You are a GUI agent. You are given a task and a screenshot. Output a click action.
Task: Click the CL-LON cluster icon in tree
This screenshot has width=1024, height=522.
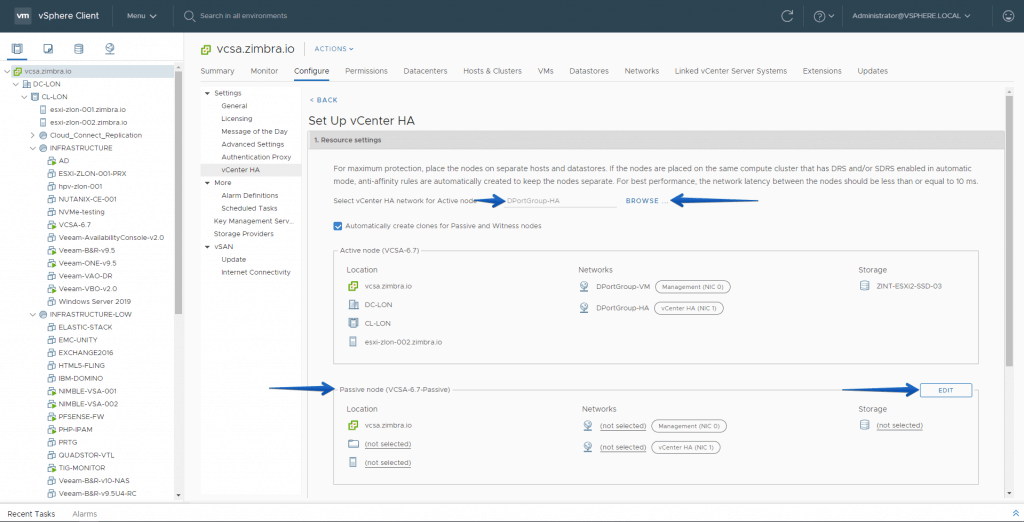[x=35, y=97]
